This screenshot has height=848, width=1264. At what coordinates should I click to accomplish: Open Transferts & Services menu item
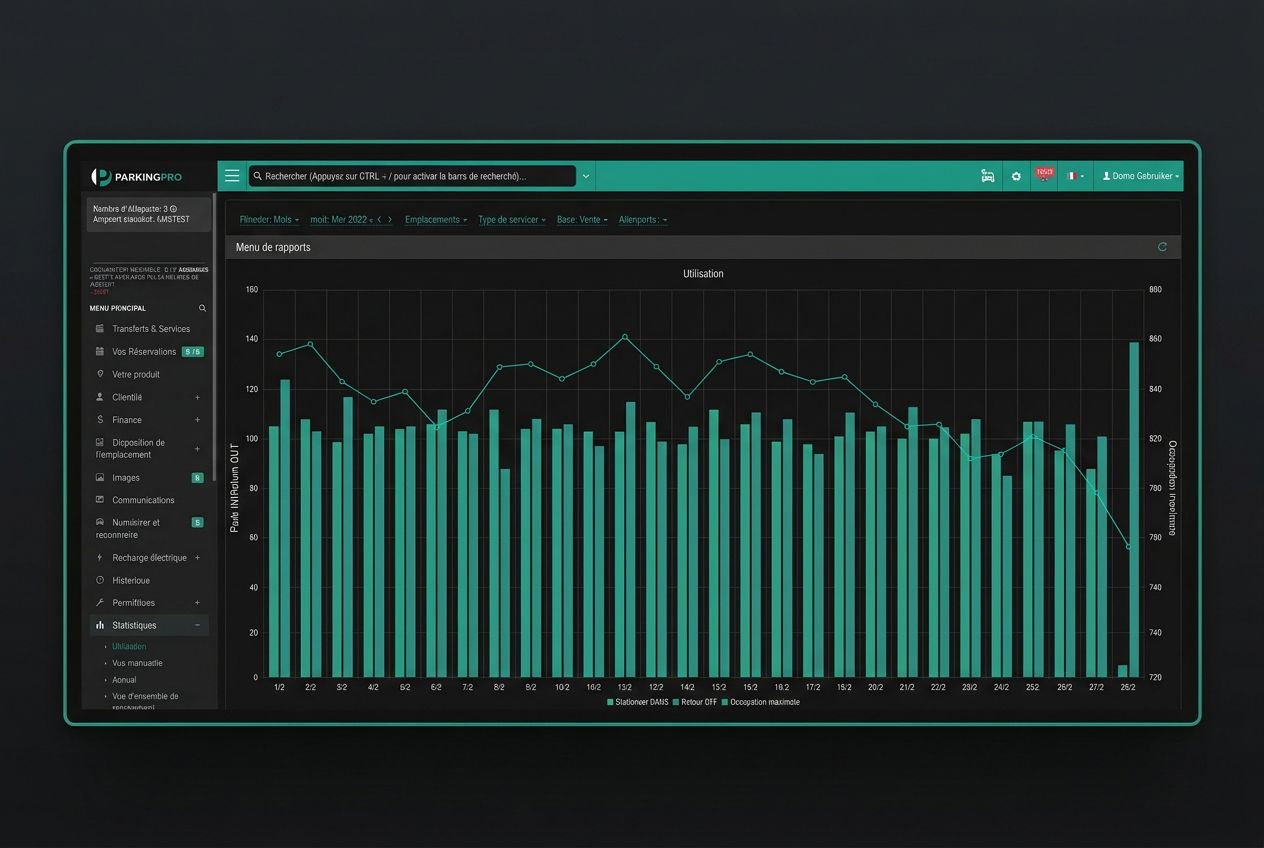click(x=150, y=328)
